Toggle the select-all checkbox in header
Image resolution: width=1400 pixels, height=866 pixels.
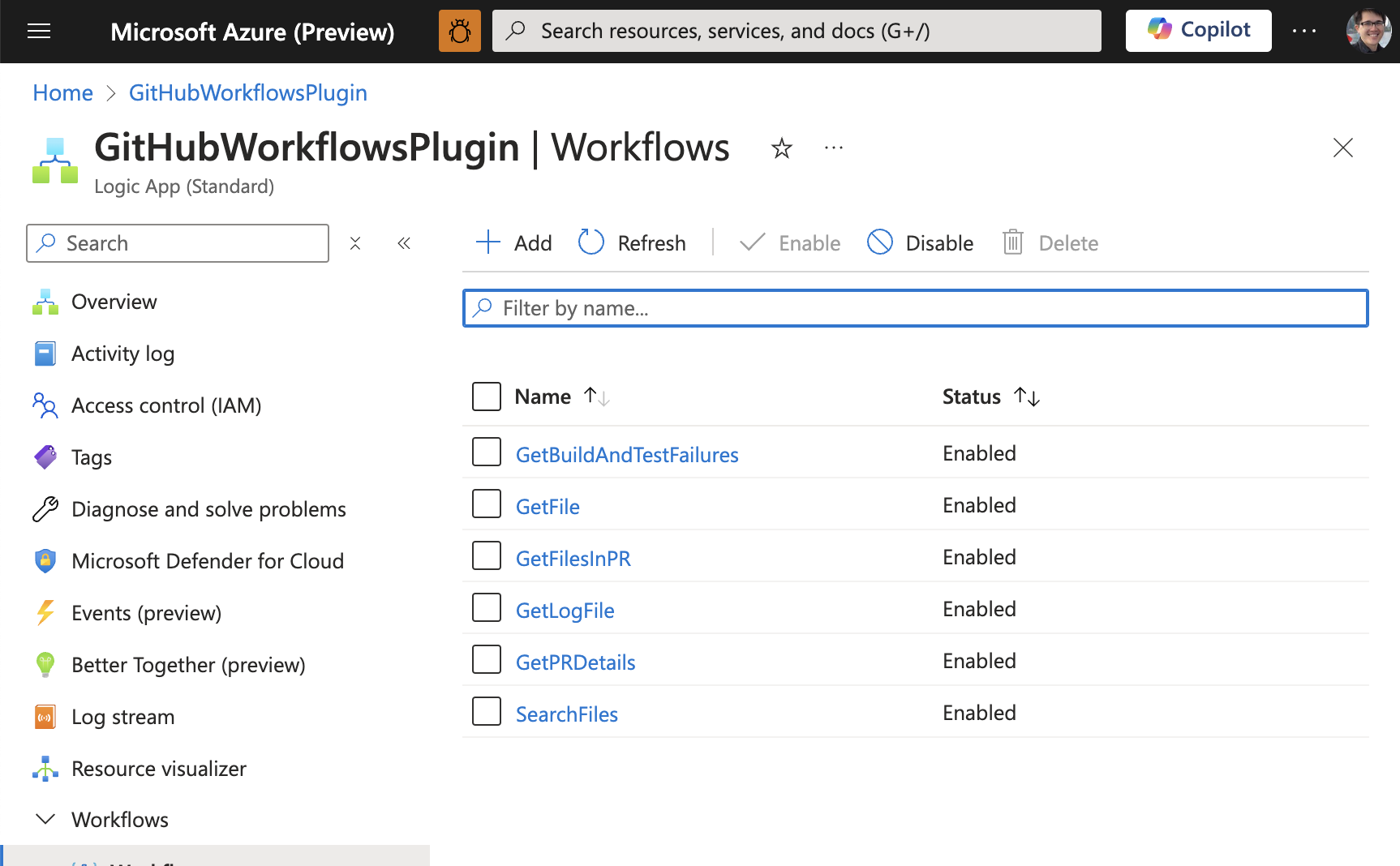click(487, 397)
